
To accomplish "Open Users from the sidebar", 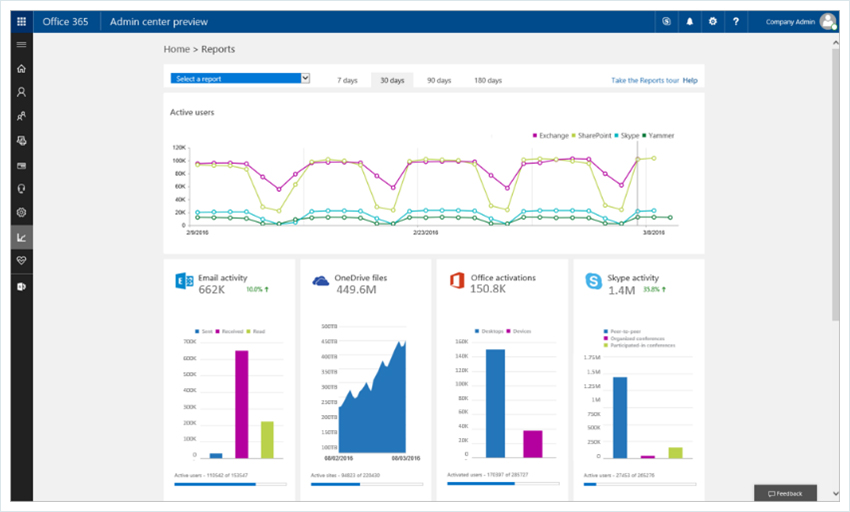I will pos(21,92).
